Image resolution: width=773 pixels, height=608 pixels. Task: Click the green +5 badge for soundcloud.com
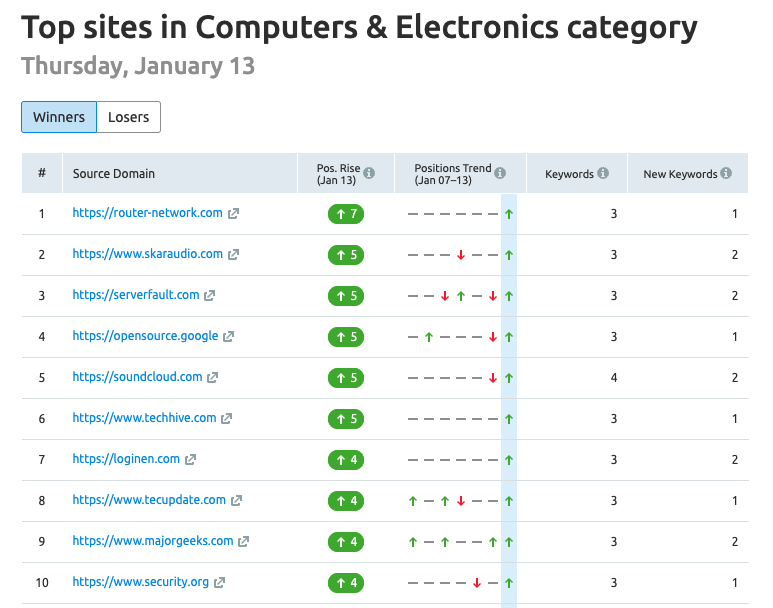[x=346, y=378]
